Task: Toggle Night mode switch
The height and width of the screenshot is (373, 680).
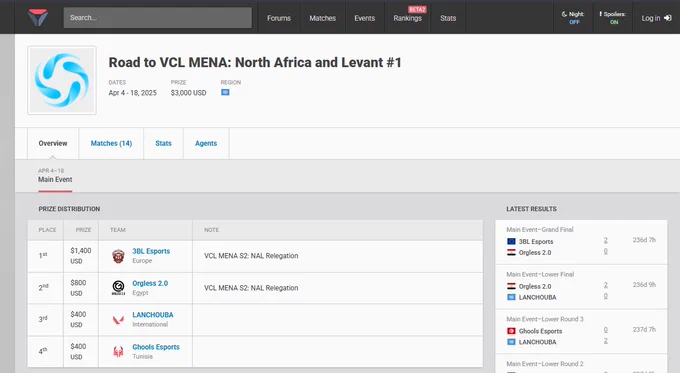Action: [574, 18]
